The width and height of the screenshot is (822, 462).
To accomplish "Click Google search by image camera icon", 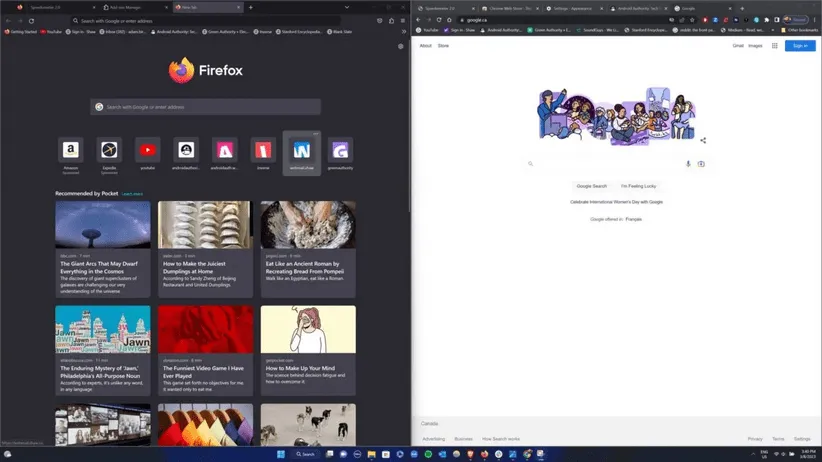I will [701, 164].
